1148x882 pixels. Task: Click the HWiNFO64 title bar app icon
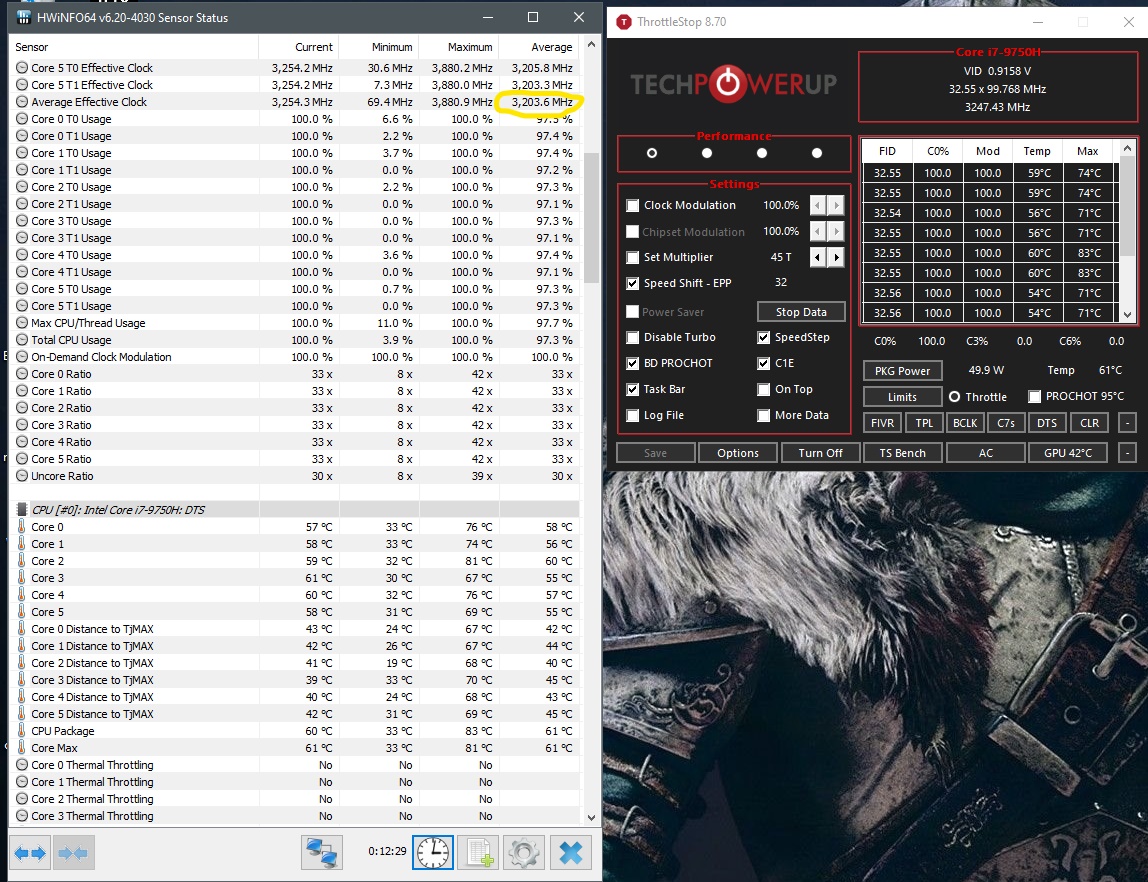tap(23, 18)
